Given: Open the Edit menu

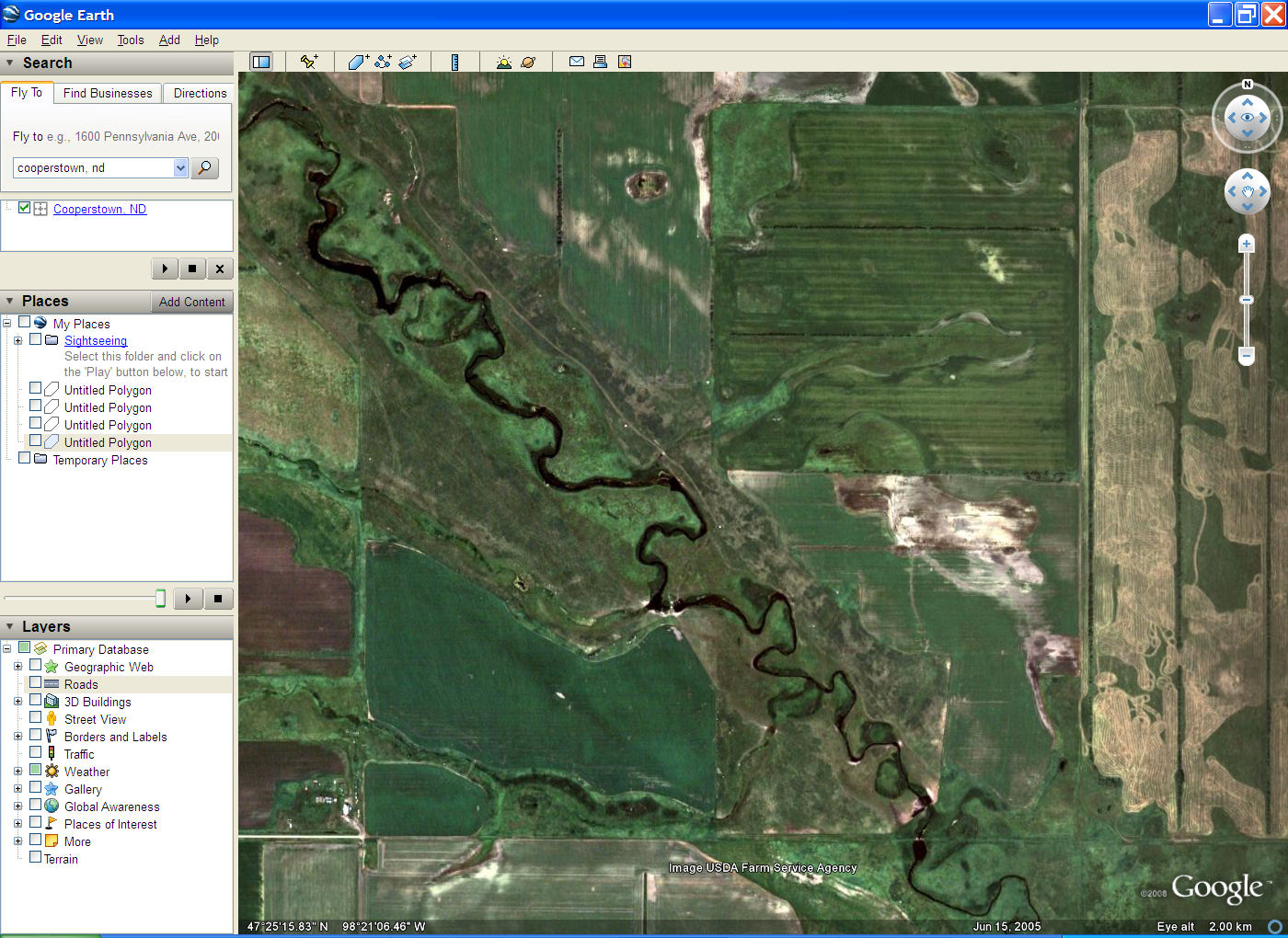Looking at the screenshot, I should tap(52, 40).
